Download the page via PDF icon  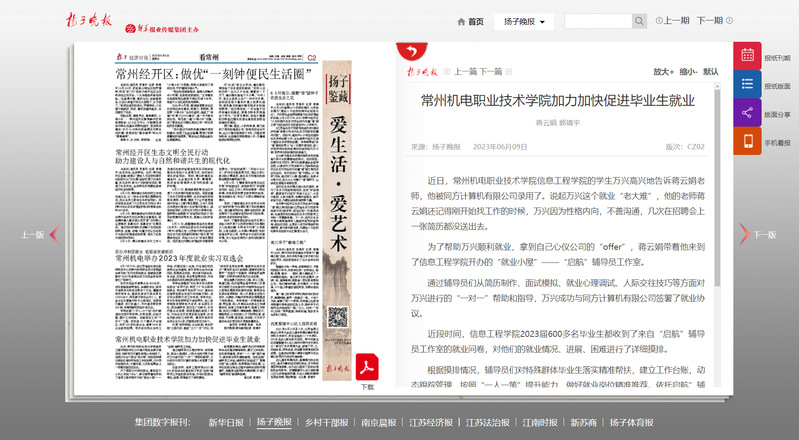click(367, 364)
